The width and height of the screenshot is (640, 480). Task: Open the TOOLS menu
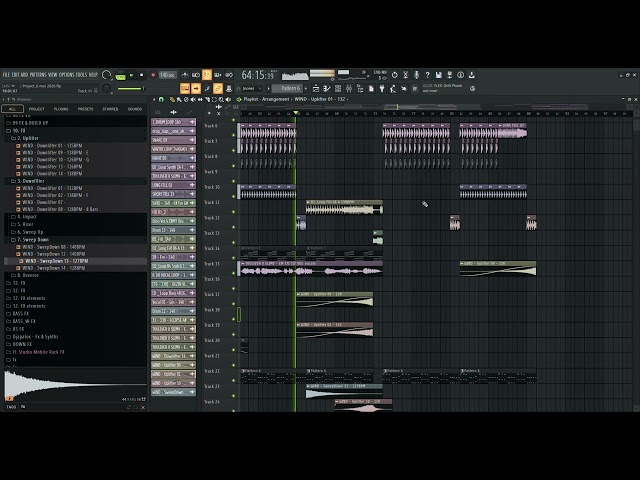tap(82, 75)
